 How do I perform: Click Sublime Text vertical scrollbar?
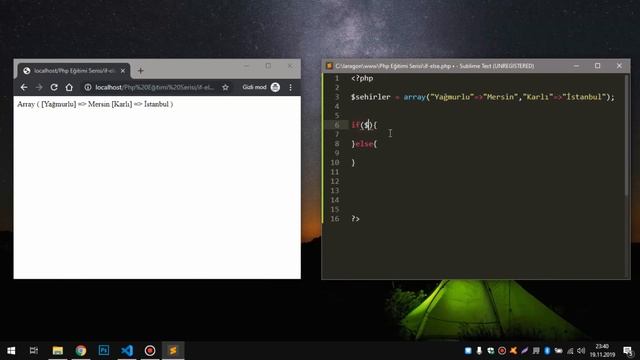pyautogui.click(x=627, y=135)
